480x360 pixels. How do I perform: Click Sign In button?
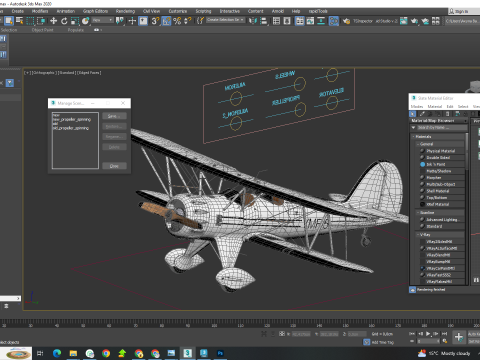click(x=461, y=11)
